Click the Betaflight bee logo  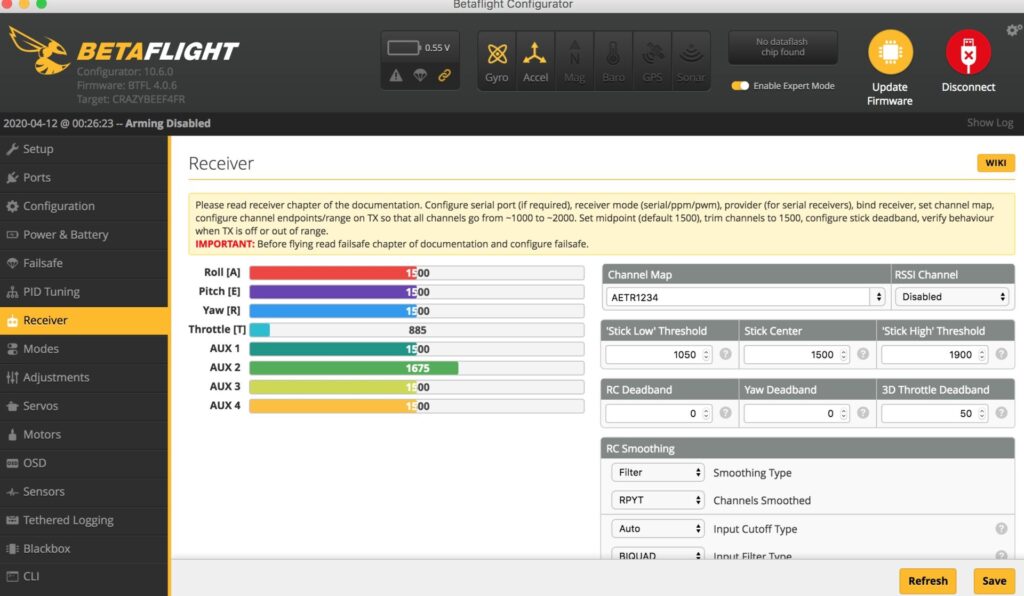point(39,51)
